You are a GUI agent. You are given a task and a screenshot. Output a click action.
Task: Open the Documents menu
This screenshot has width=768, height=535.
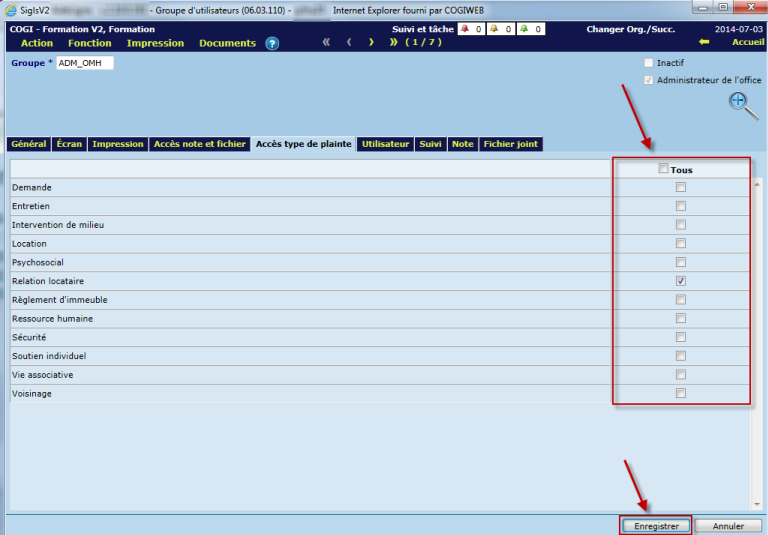pos(227,43)
